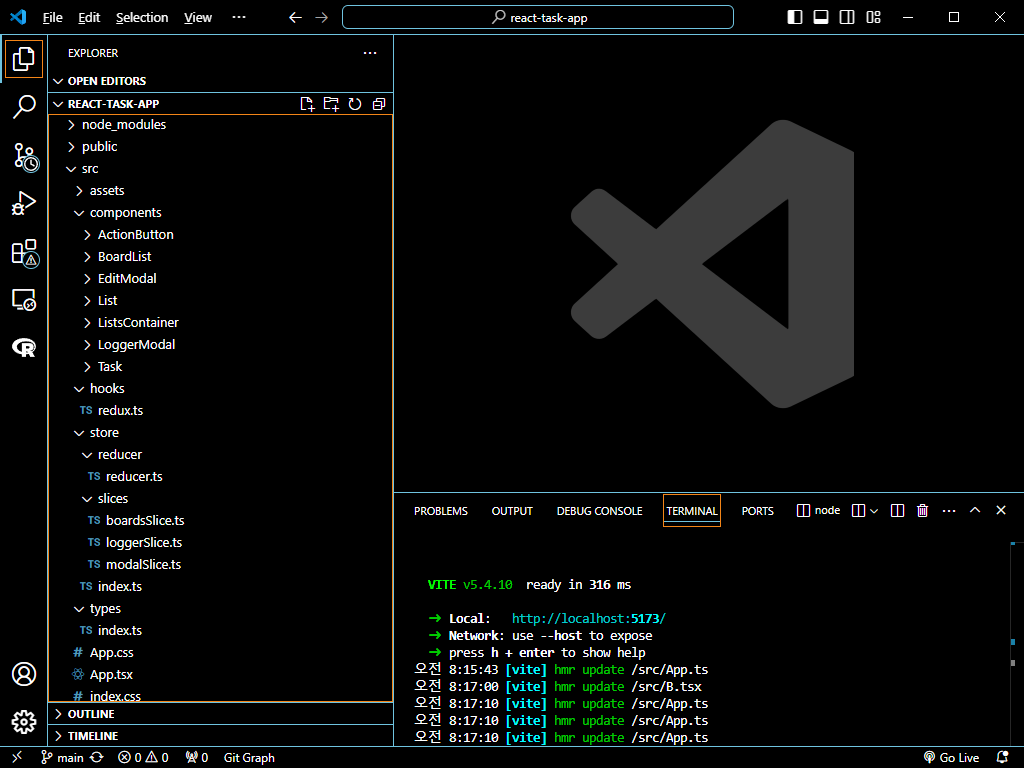Open the Accounts menu

point(24,674)
